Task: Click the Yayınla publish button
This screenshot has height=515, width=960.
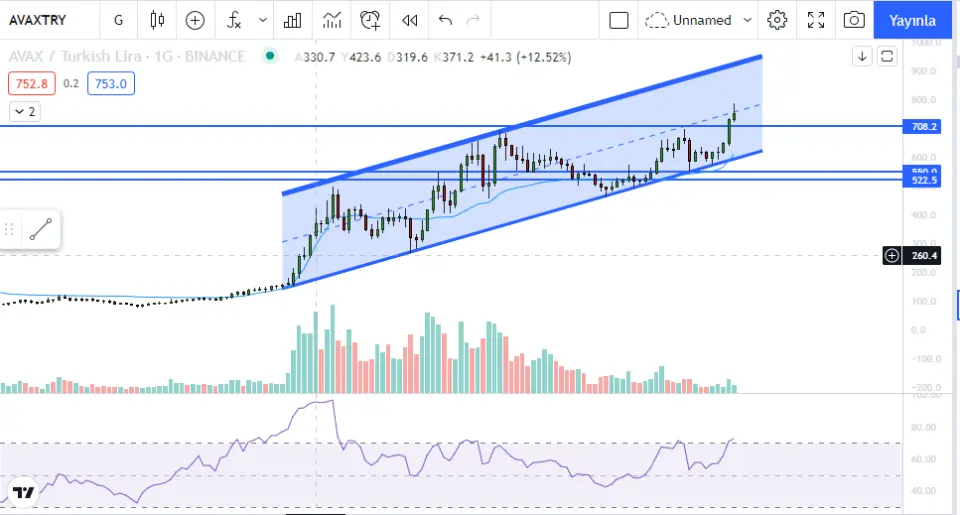Action: click(913, 20)
